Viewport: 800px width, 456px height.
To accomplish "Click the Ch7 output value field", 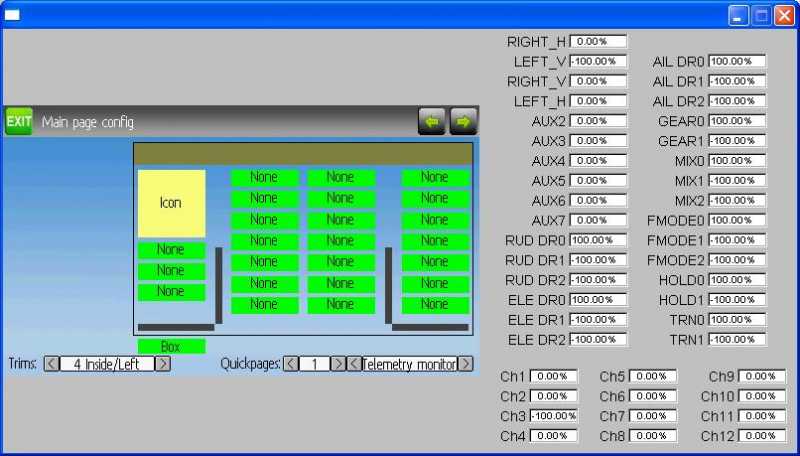I will coord(653,416).
